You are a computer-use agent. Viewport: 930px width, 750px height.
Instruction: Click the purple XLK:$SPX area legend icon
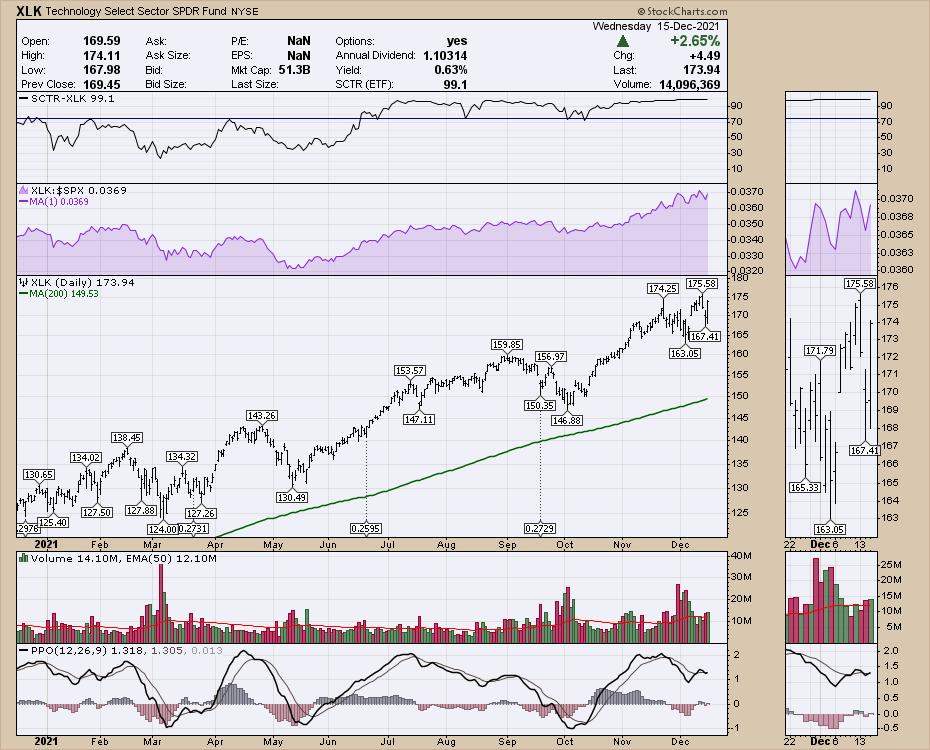[24, 190]
